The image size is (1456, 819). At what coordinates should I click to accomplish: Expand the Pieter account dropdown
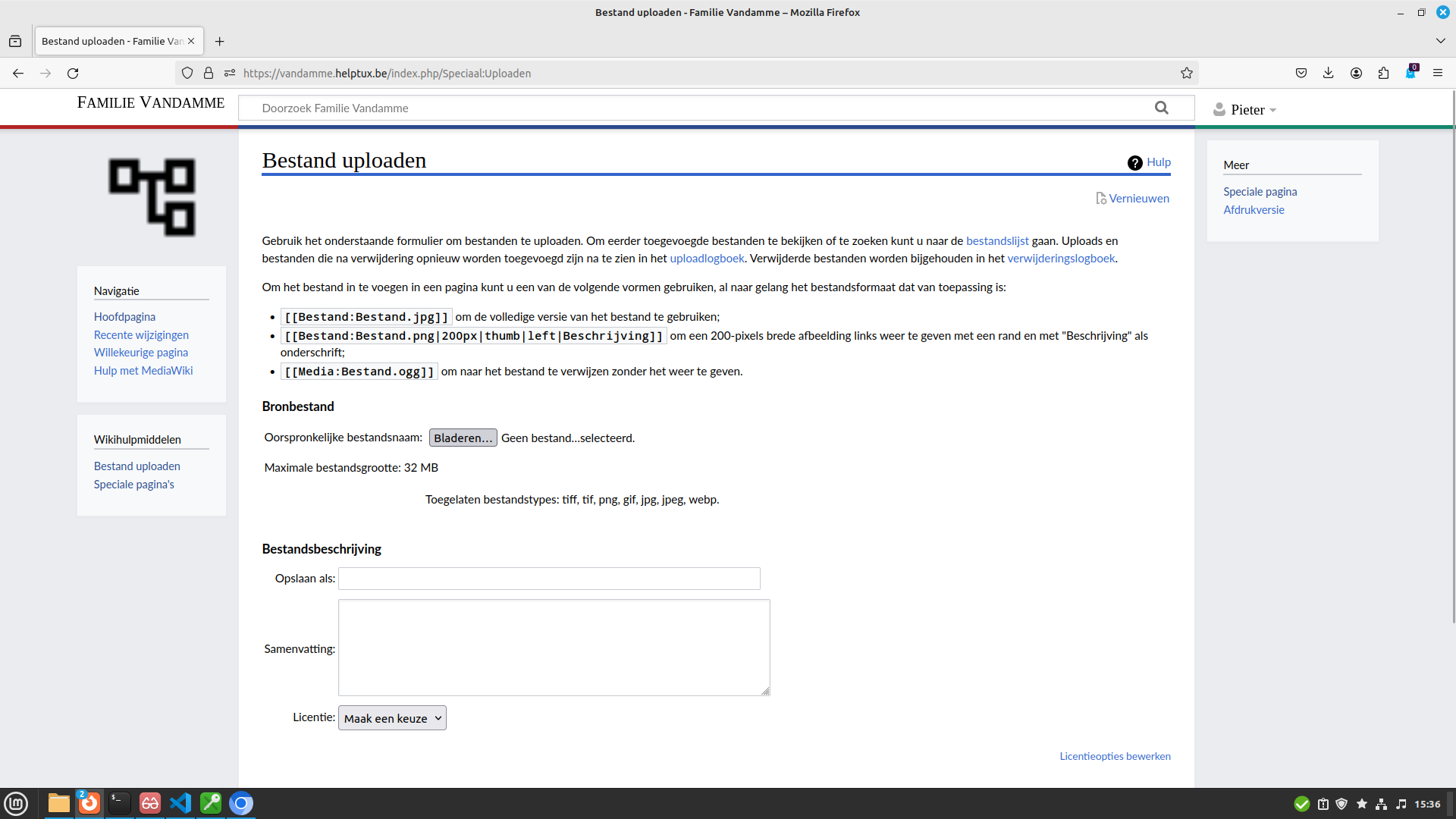pos(1245,109)
